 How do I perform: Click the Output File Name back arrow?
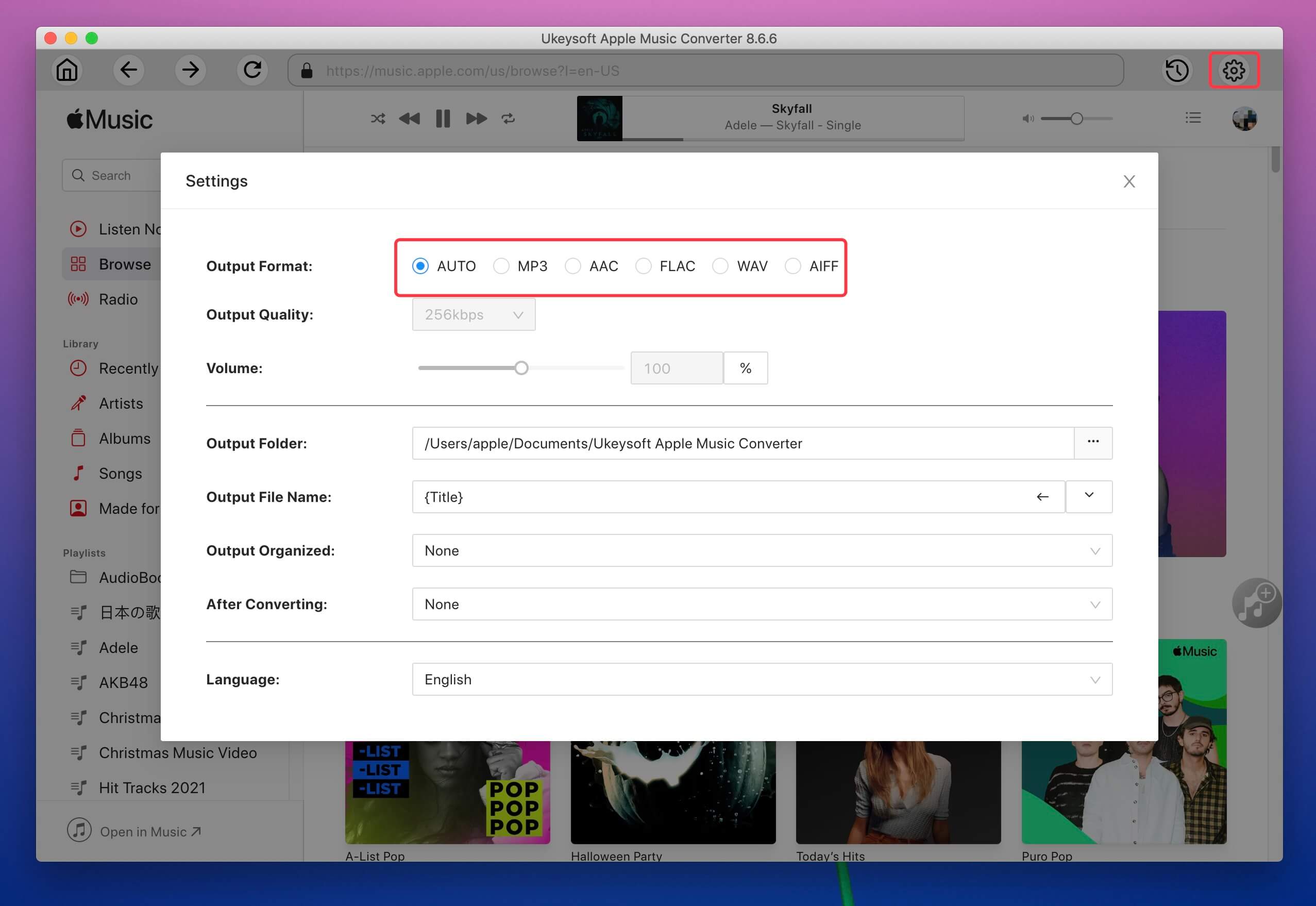(1043, 496)
